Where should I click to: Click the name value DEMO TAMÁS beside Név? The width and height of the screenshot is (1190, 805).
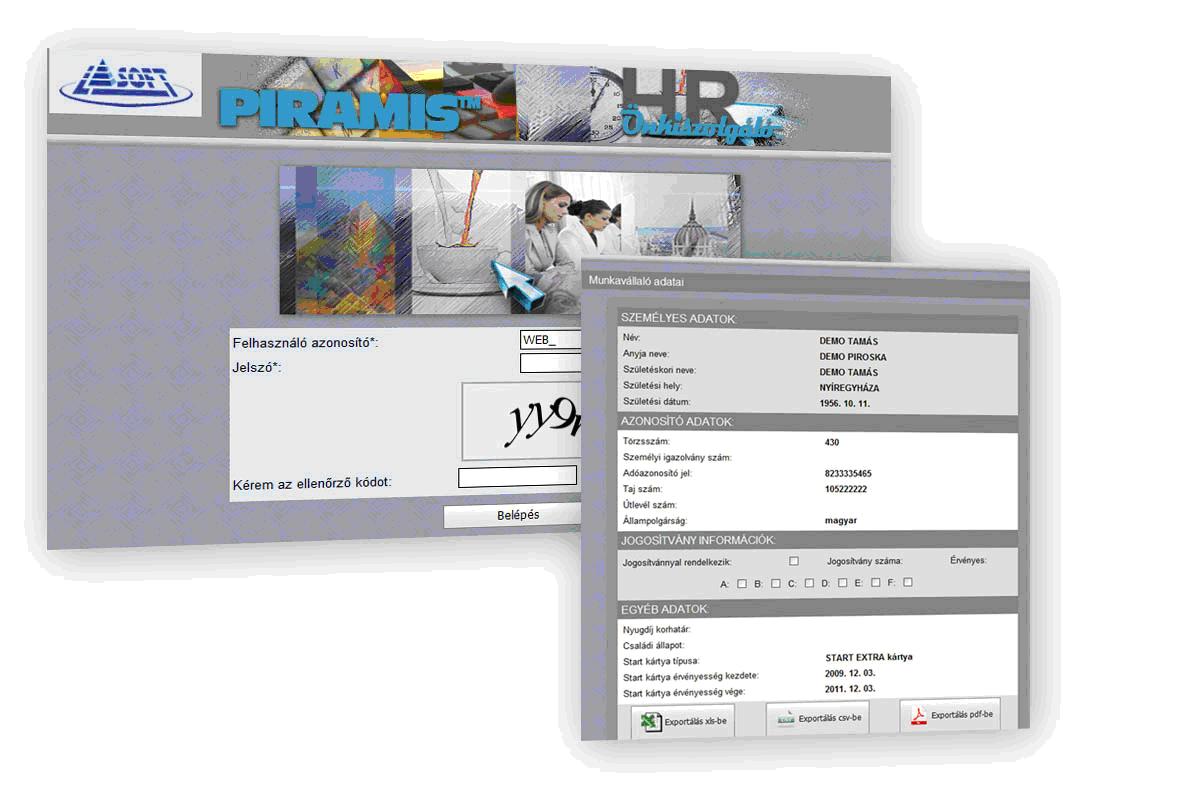tap(848, 341)
